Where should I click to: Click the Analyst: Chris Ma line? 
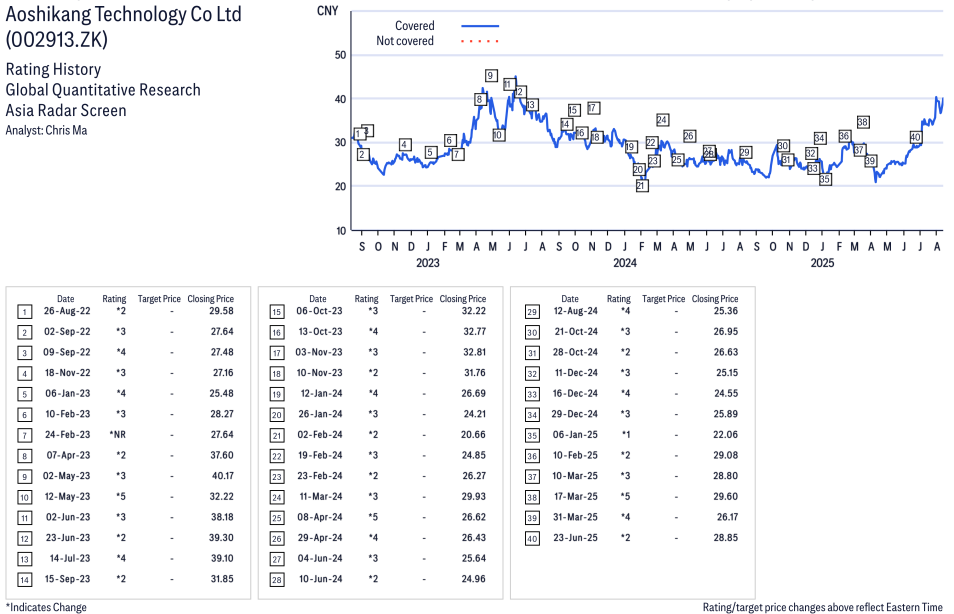coord(46,130)
